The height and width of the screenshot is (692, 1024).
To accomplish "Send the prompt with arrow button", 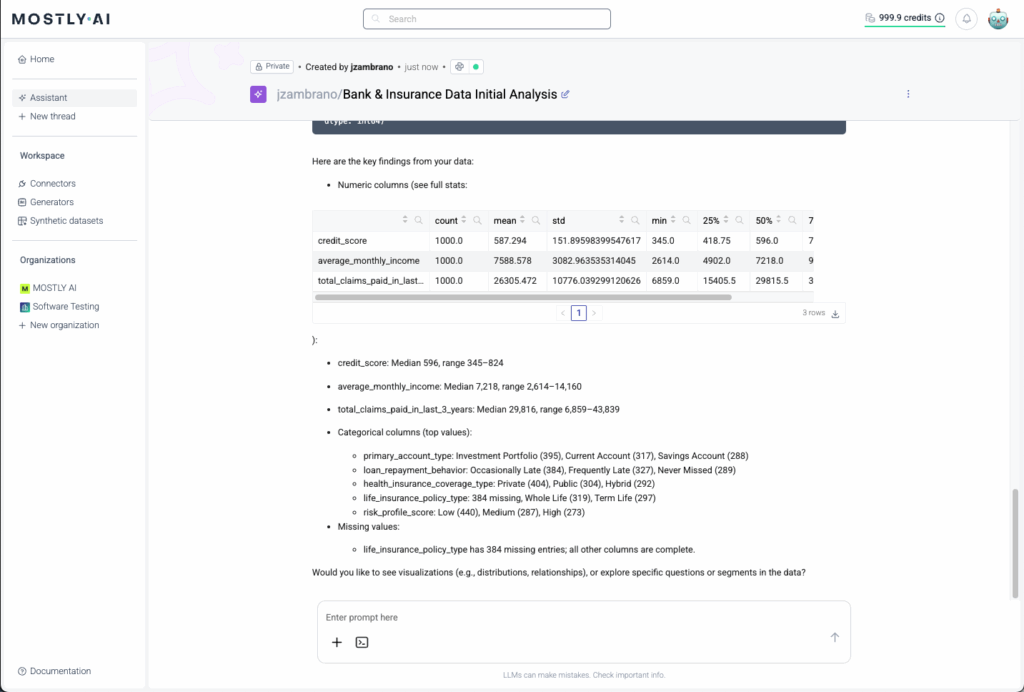I will click(x=835, y=637).
